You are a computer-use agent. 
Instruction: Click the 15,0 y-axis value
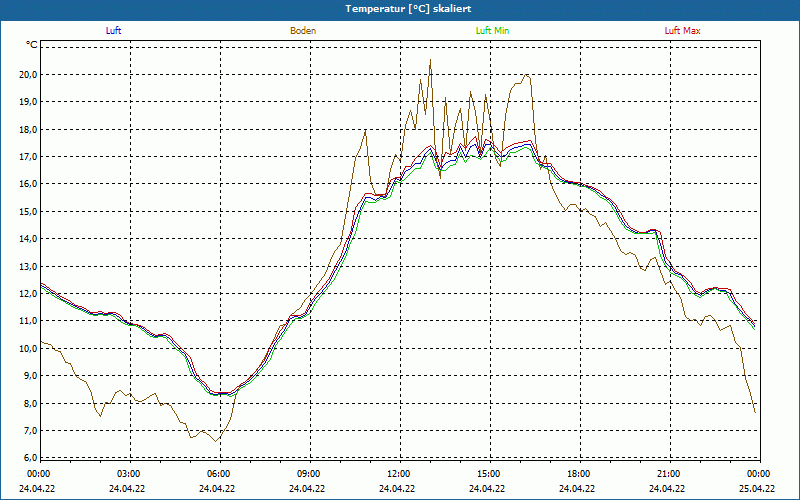29,211
